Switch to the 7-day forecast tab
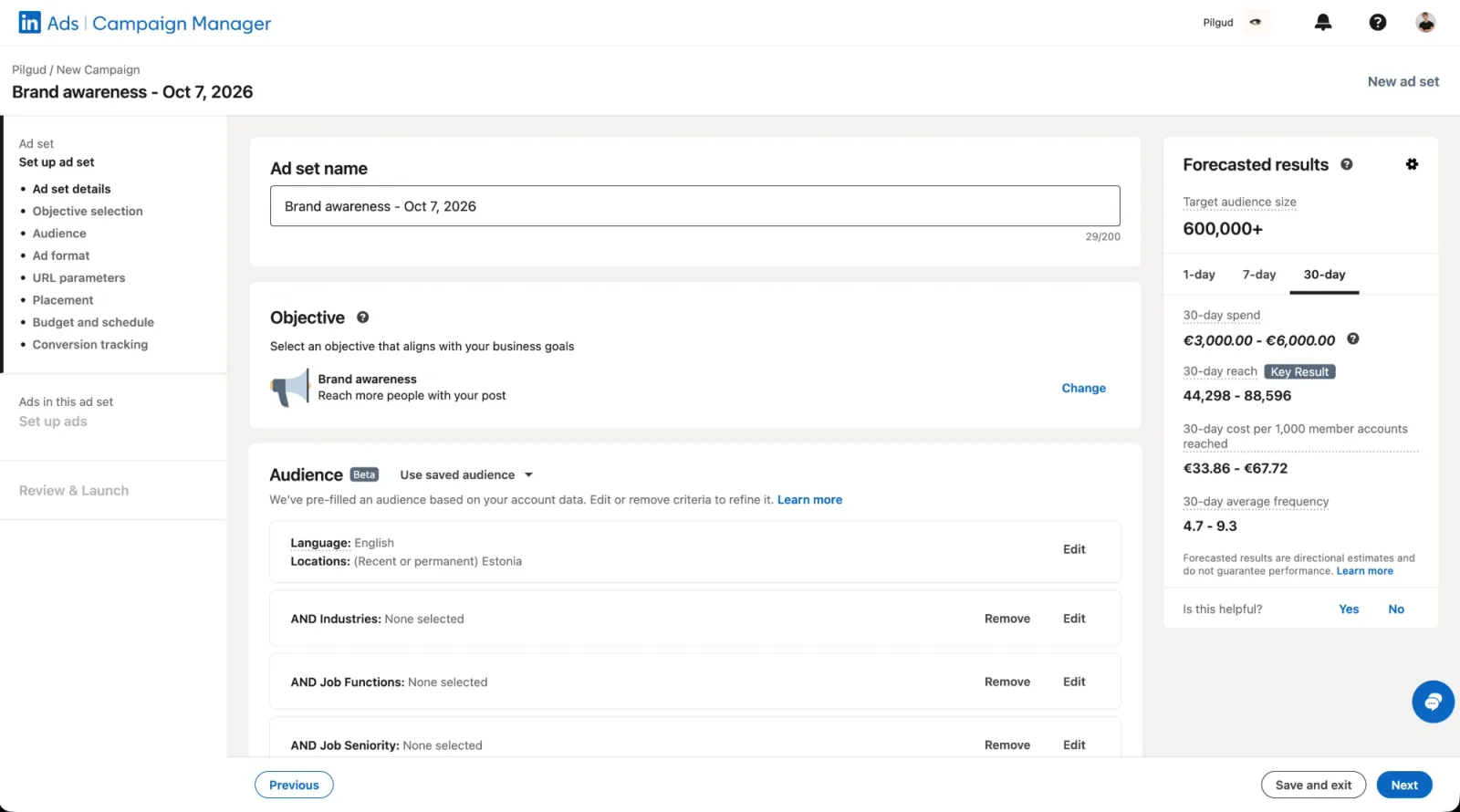This screenshot has width=1460, height=812. [x=1259, y=275]
